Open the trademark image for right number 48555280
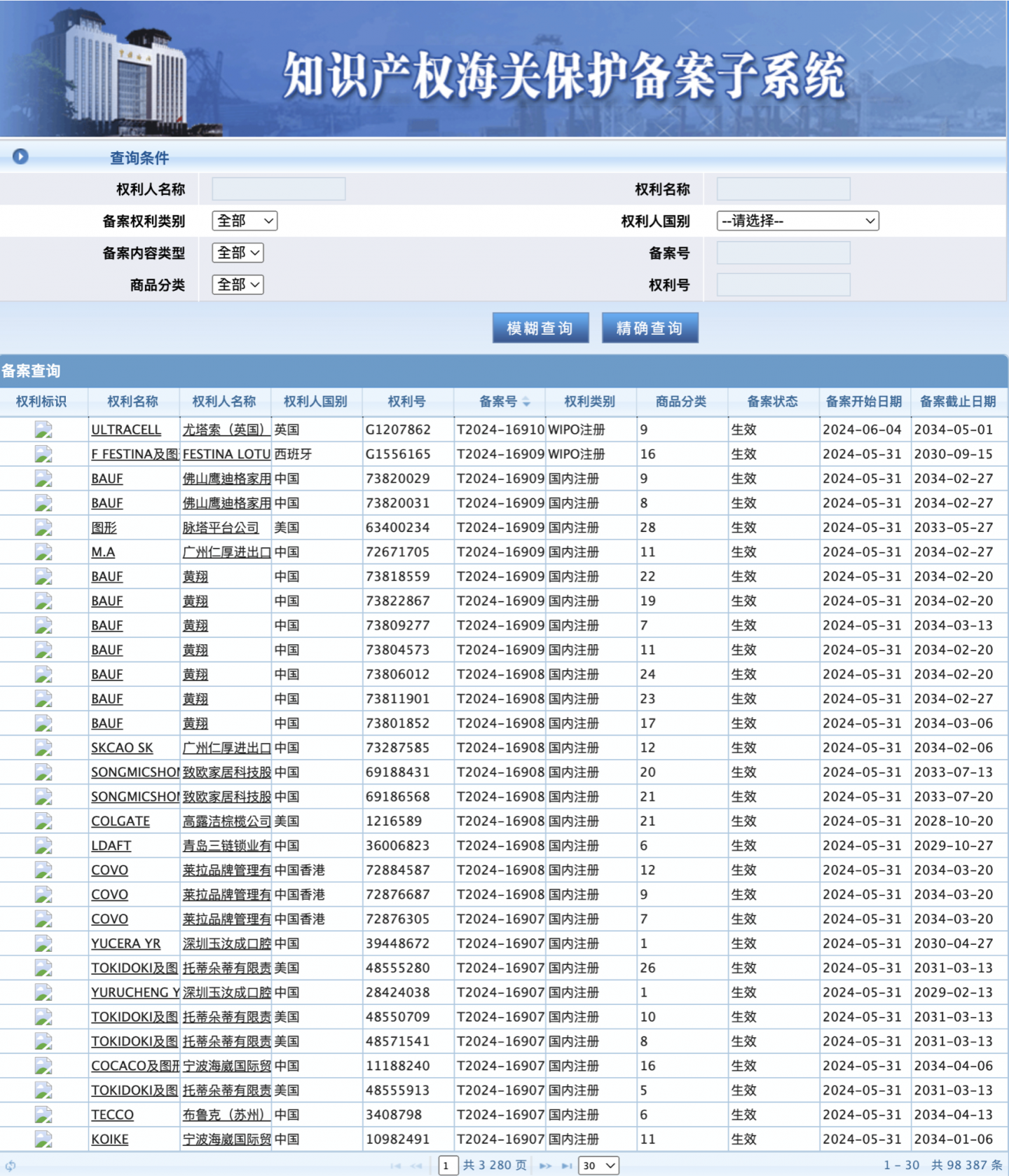Image resolution: width=1009 pixels, height=1176 pixels. (43, 968)
